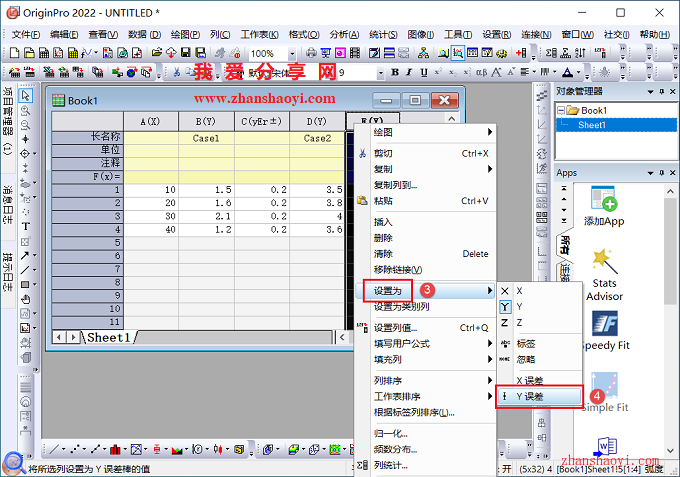Open the zoom percentage dropdown
The width and height of the screenshot is (680, 477).
click(292, 53)
